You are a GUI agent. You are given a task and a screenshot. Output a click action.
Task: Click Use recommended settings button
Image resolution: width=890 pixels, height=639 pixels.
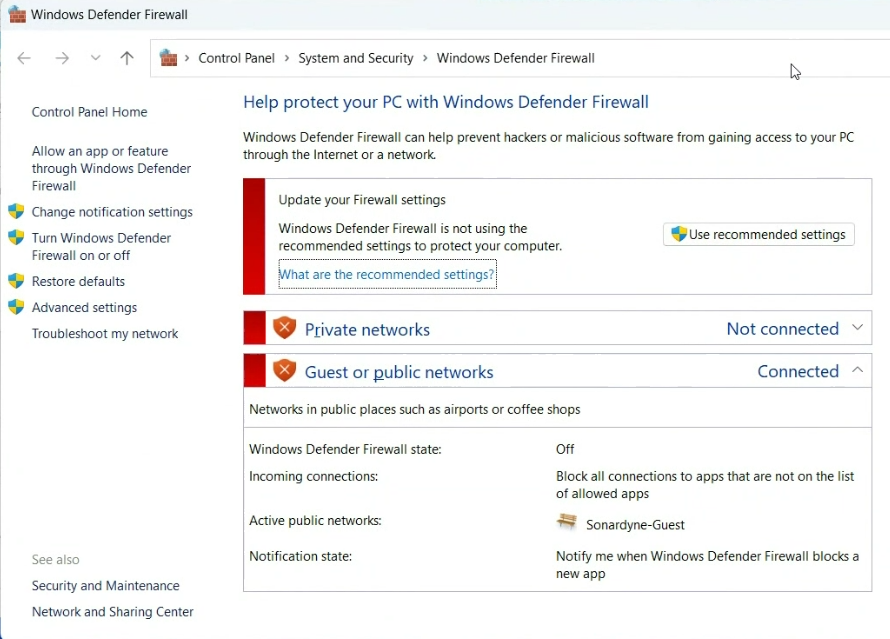coord(758,234)
